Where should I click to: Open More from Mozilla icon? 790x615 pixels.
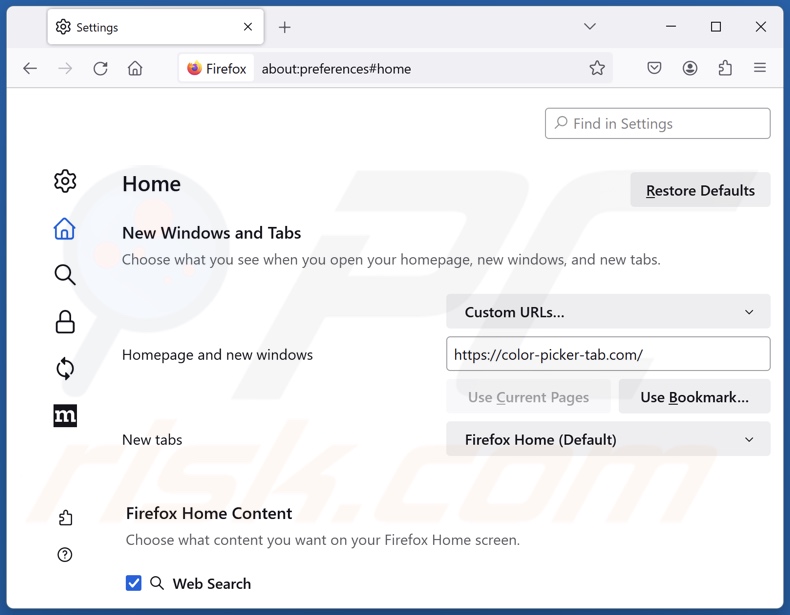coord(65,416)
